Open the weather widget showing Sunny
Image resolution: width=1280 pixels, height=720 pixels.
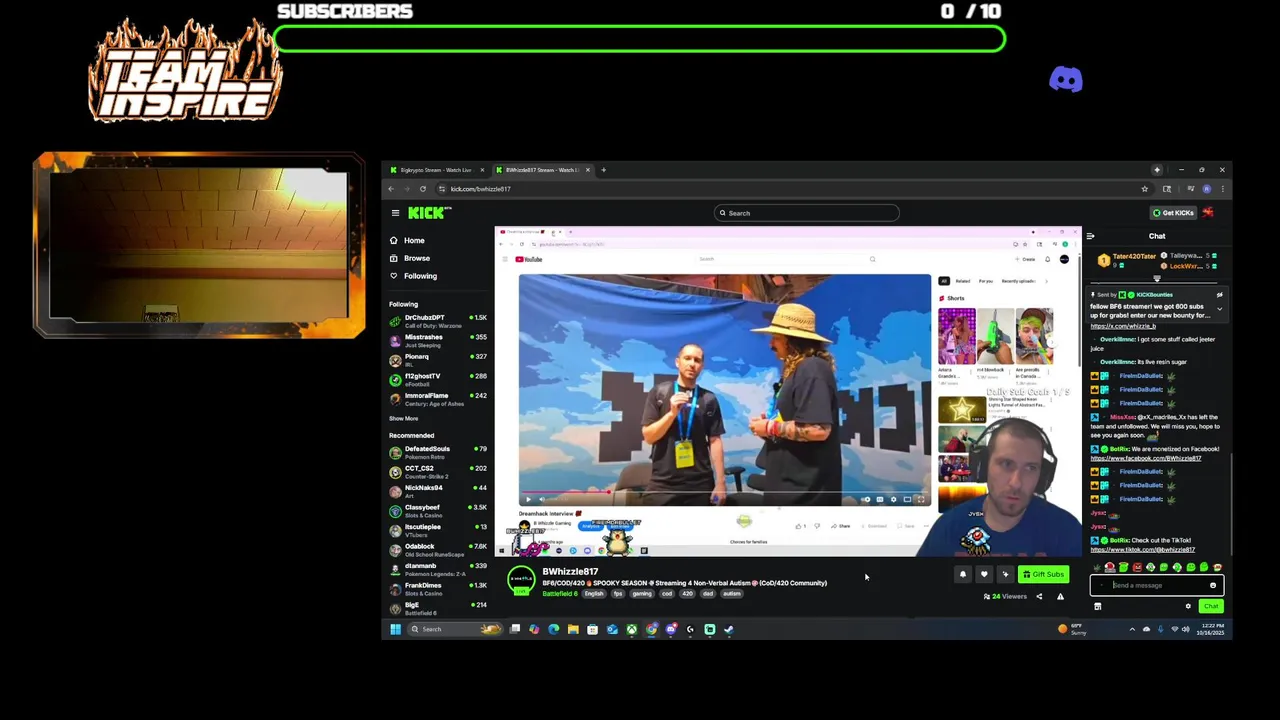[1071, 629]
